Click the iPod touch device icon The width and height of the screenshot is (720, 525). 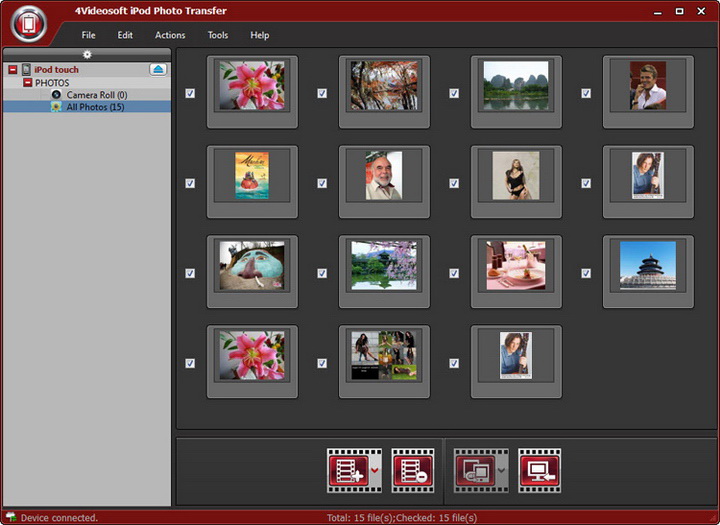pyautogui.click(x=27, y=69)
